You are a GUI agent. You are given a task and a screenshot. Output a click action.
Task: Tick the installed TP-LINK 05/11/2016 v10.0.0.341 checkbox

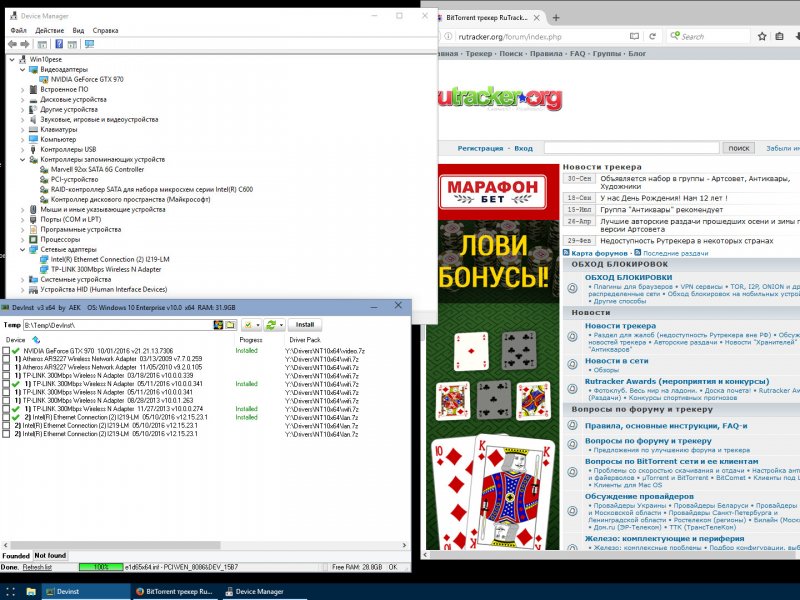pos(6,384)
